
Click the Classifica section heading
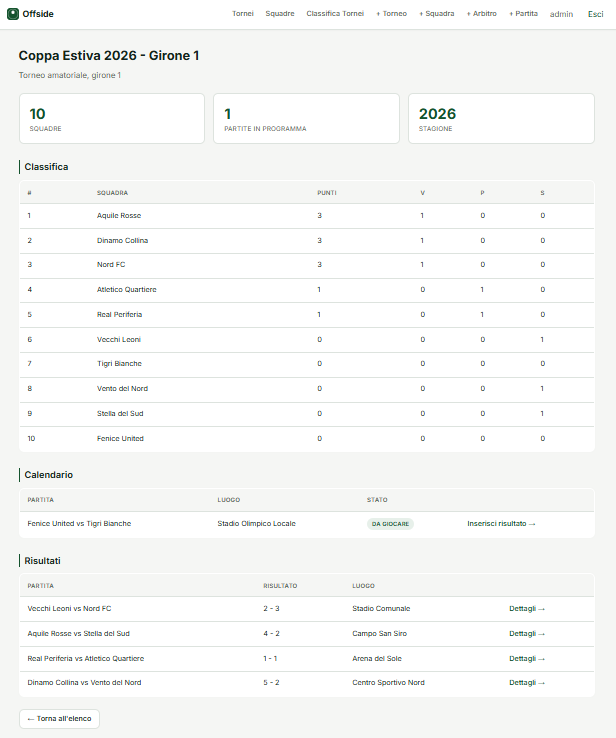coord(46,167)
